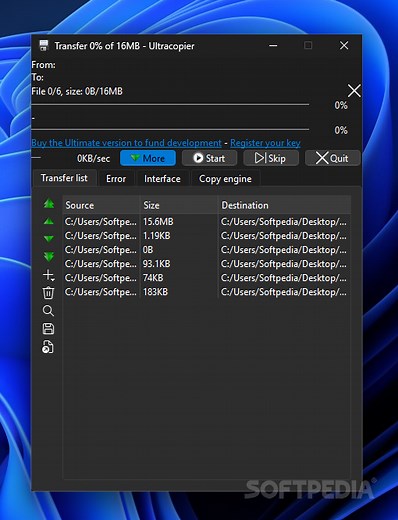Start the file transfer
This screenshot has height=520, width=398.
pyautogui.click(x=209, y=158)
